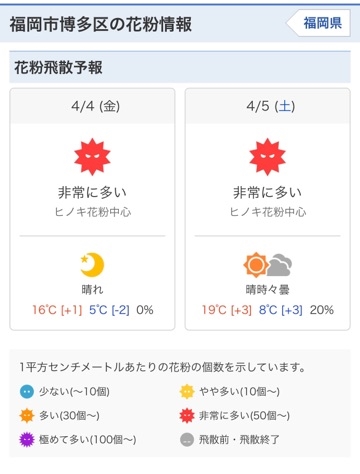Click ヒノキ花粉中心 text under 4/5
Screen dimensions: 360x474
click(268, 212)
